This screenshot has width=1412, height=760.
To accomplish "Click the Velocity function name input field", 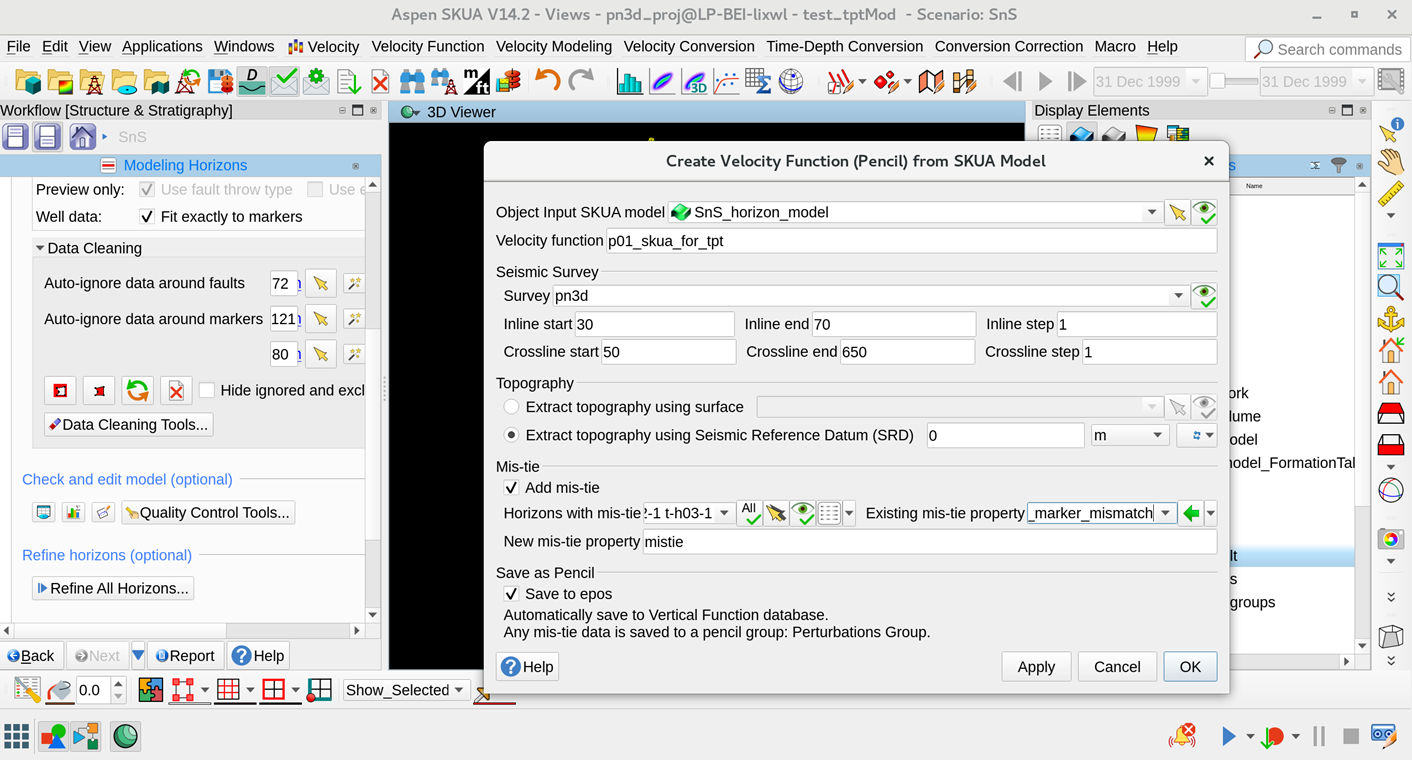I will coord(911,241).
